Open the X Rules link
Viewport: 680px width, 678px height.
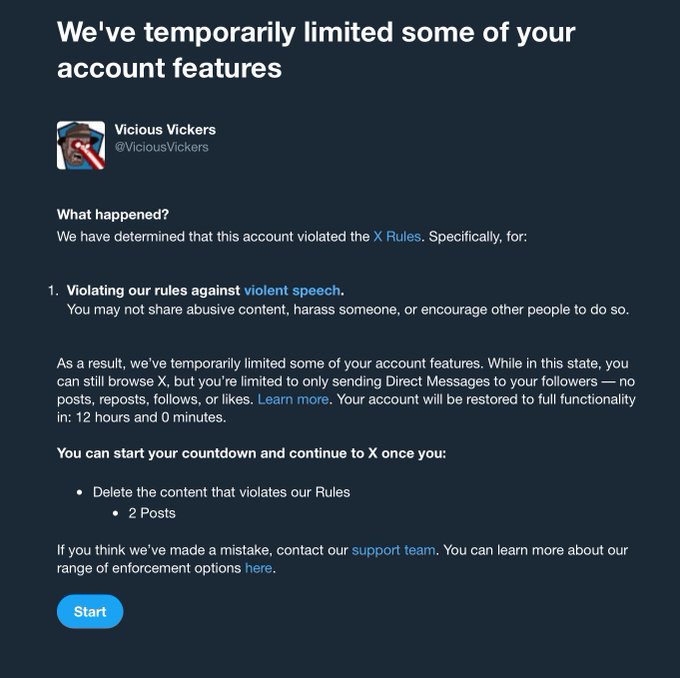click(397, 236)
